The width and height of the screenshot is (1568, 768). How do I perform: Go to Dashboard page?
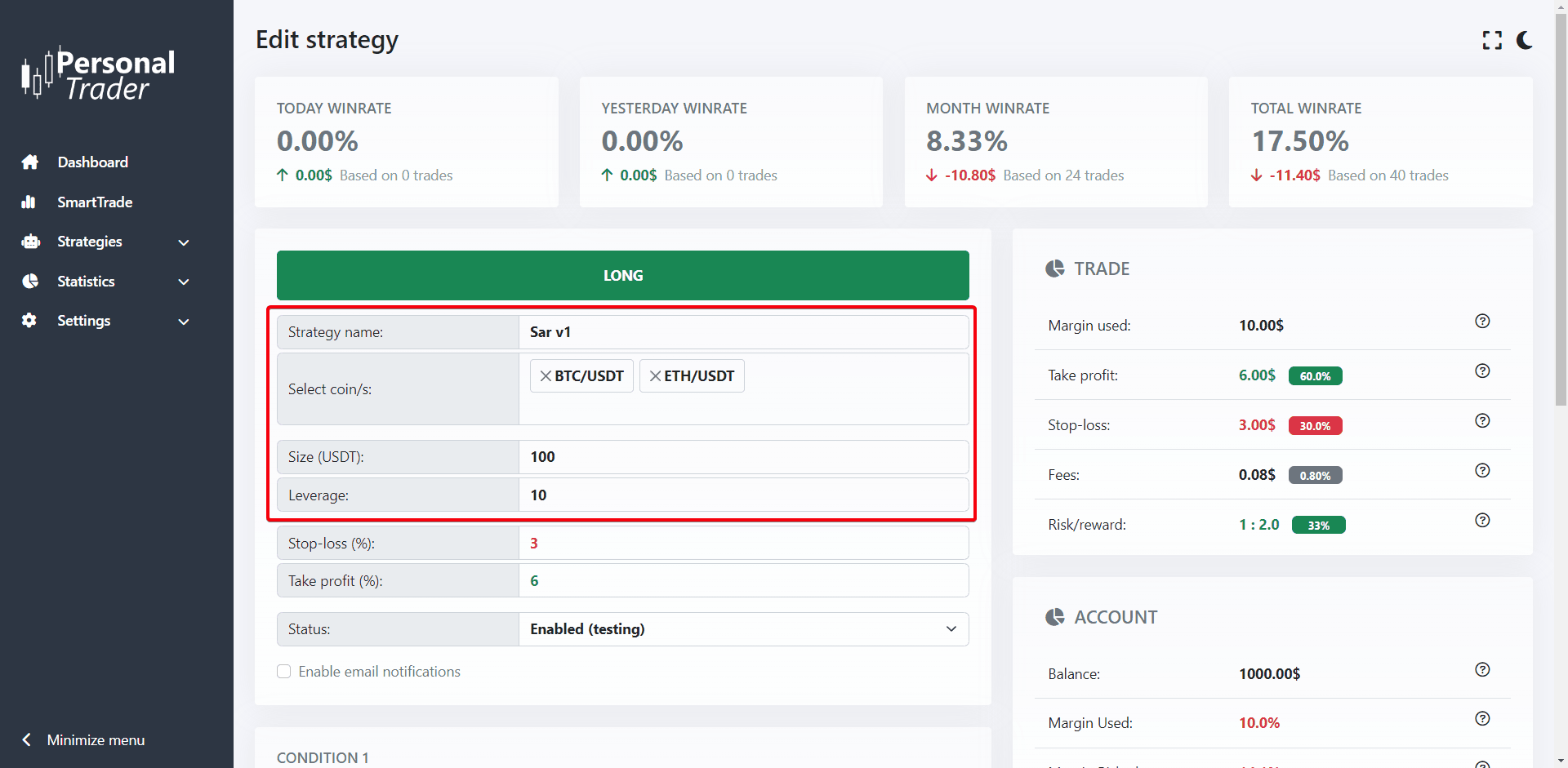92,162
